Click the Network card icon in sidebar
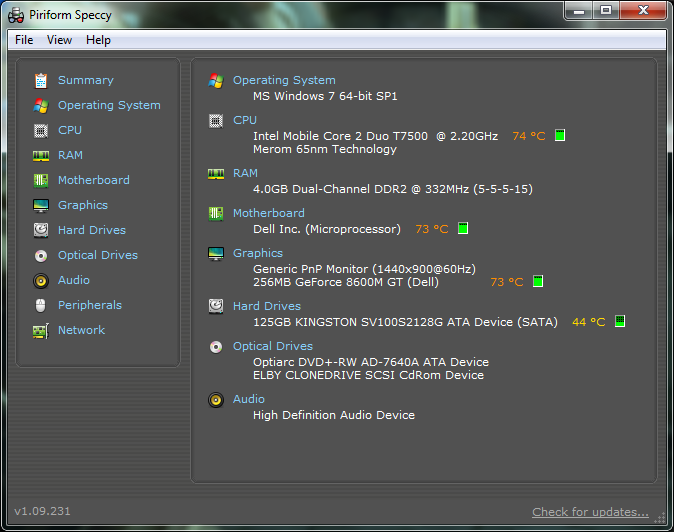This screenshot has width=674, height=532. point(41,331)
